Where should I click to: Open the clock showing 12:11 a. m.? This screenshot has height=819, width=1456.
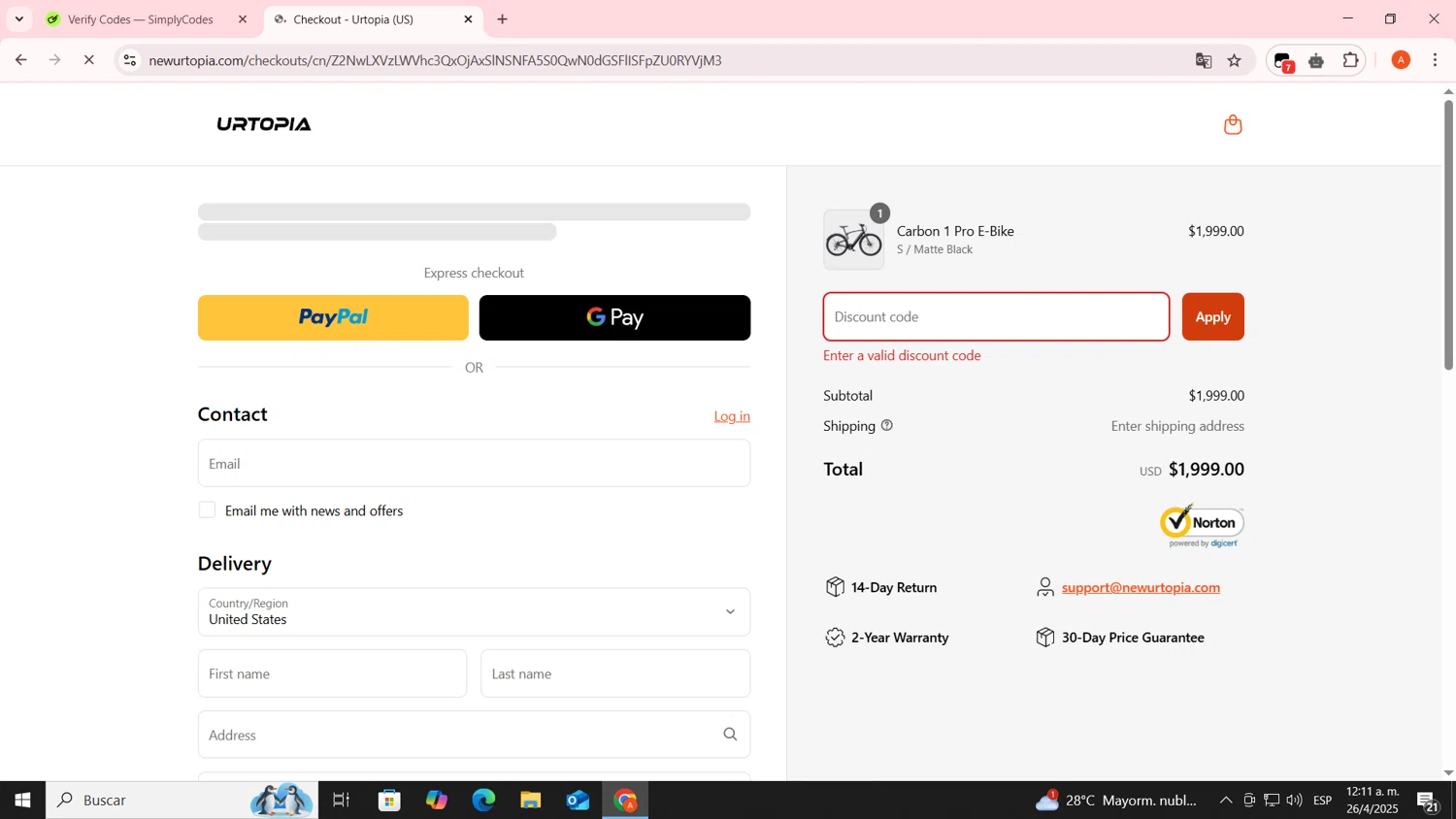coord(1373,801)
